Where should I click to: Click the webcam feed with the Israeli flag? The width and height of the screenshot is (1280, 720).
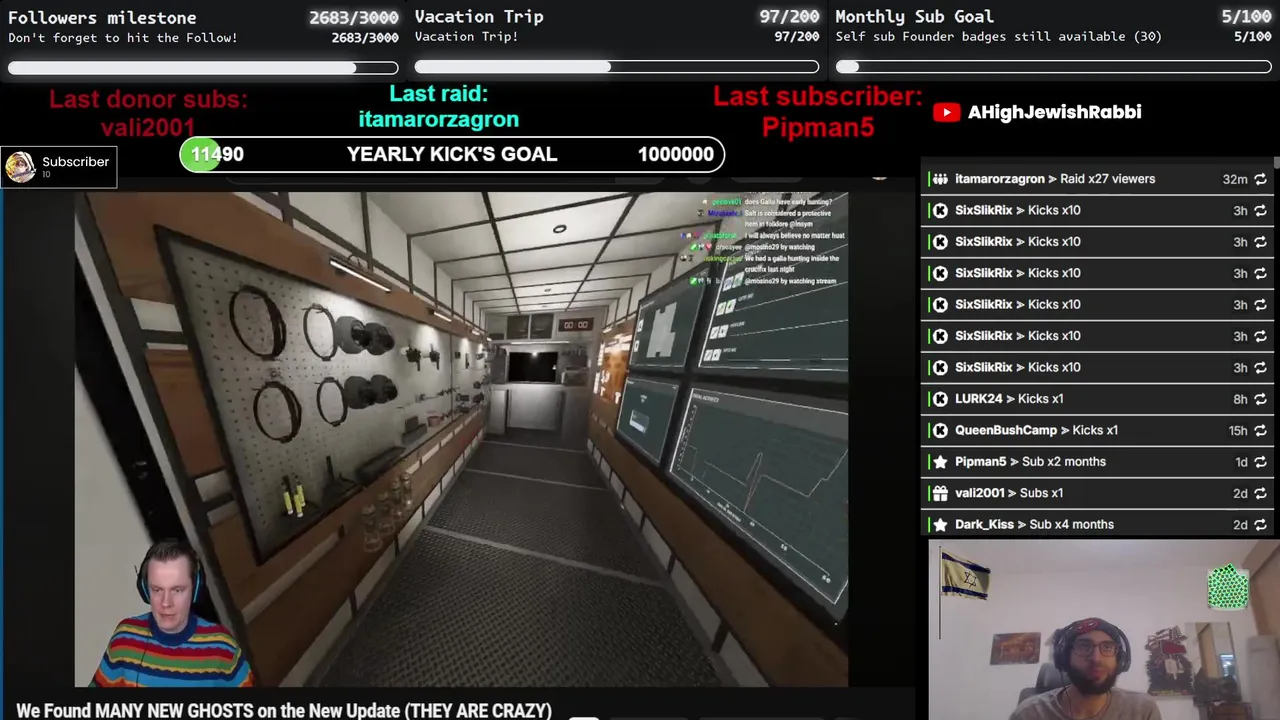point(1104,630)
